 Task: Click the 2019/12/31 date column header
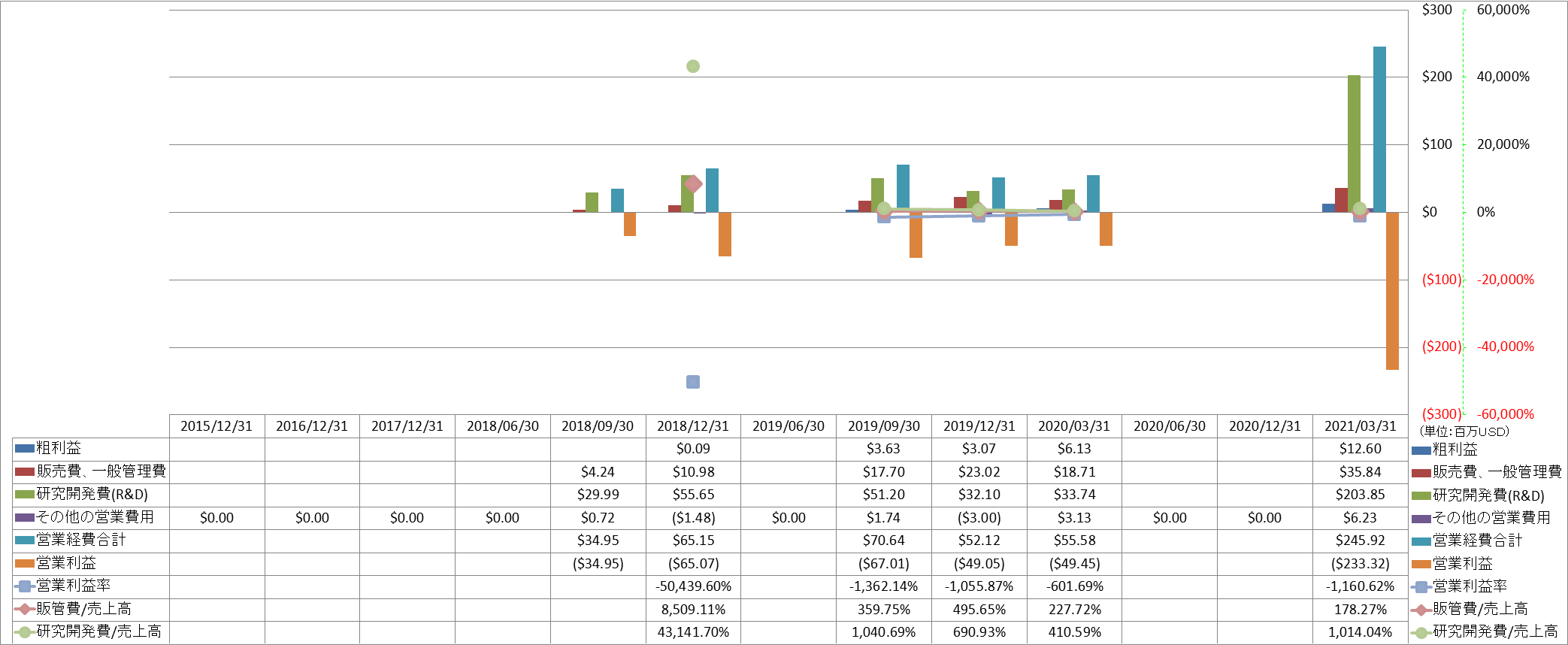(979, 426)
